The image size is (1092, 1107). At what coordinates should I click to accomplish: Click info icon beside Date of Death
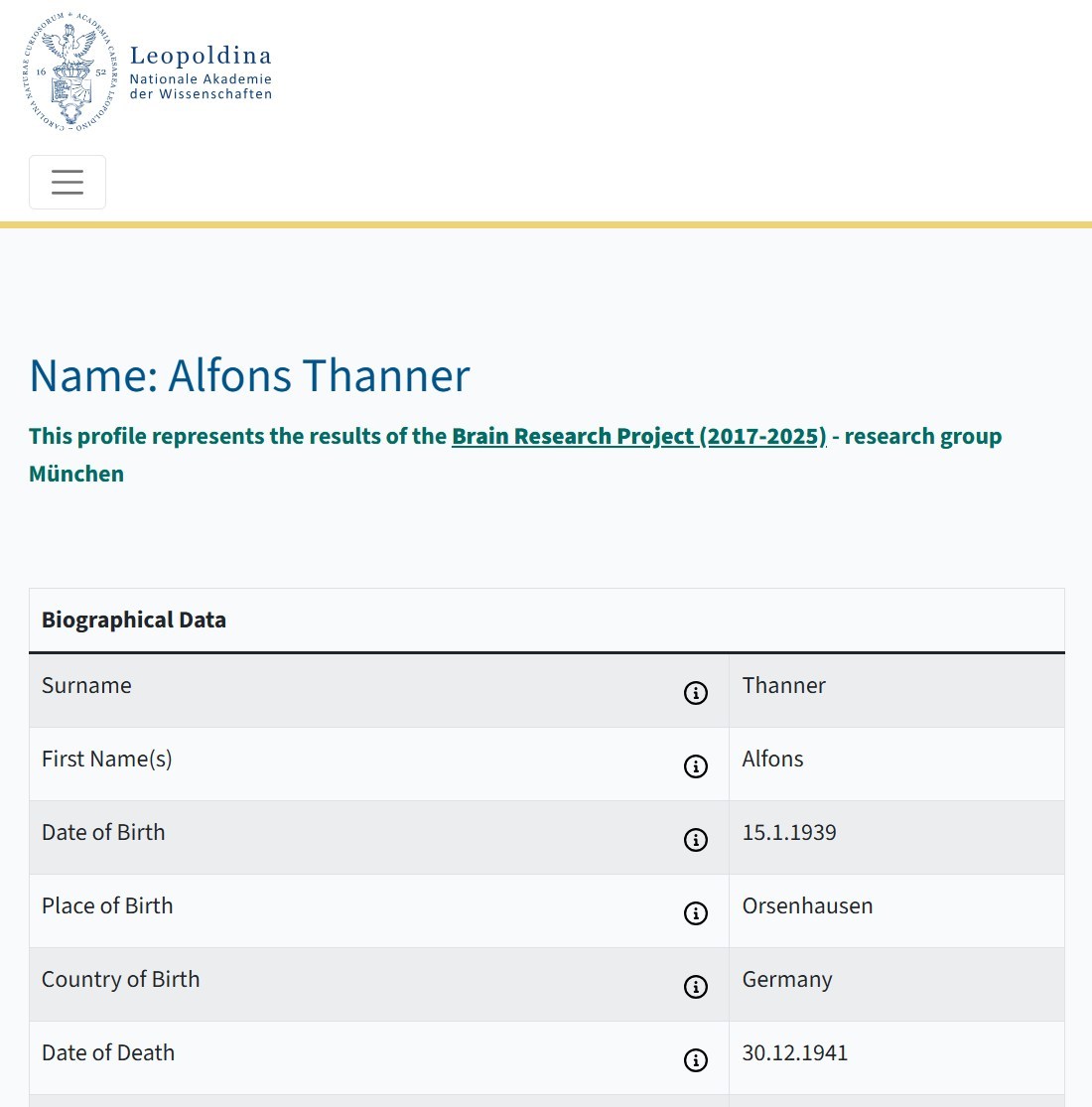(x=695, y=1059)
